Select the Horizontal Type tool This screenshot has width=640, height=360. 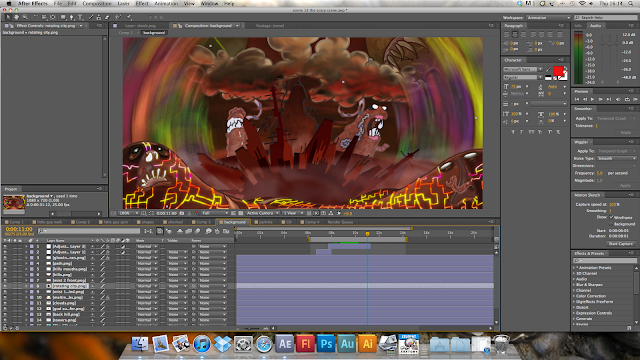[80, 17]
